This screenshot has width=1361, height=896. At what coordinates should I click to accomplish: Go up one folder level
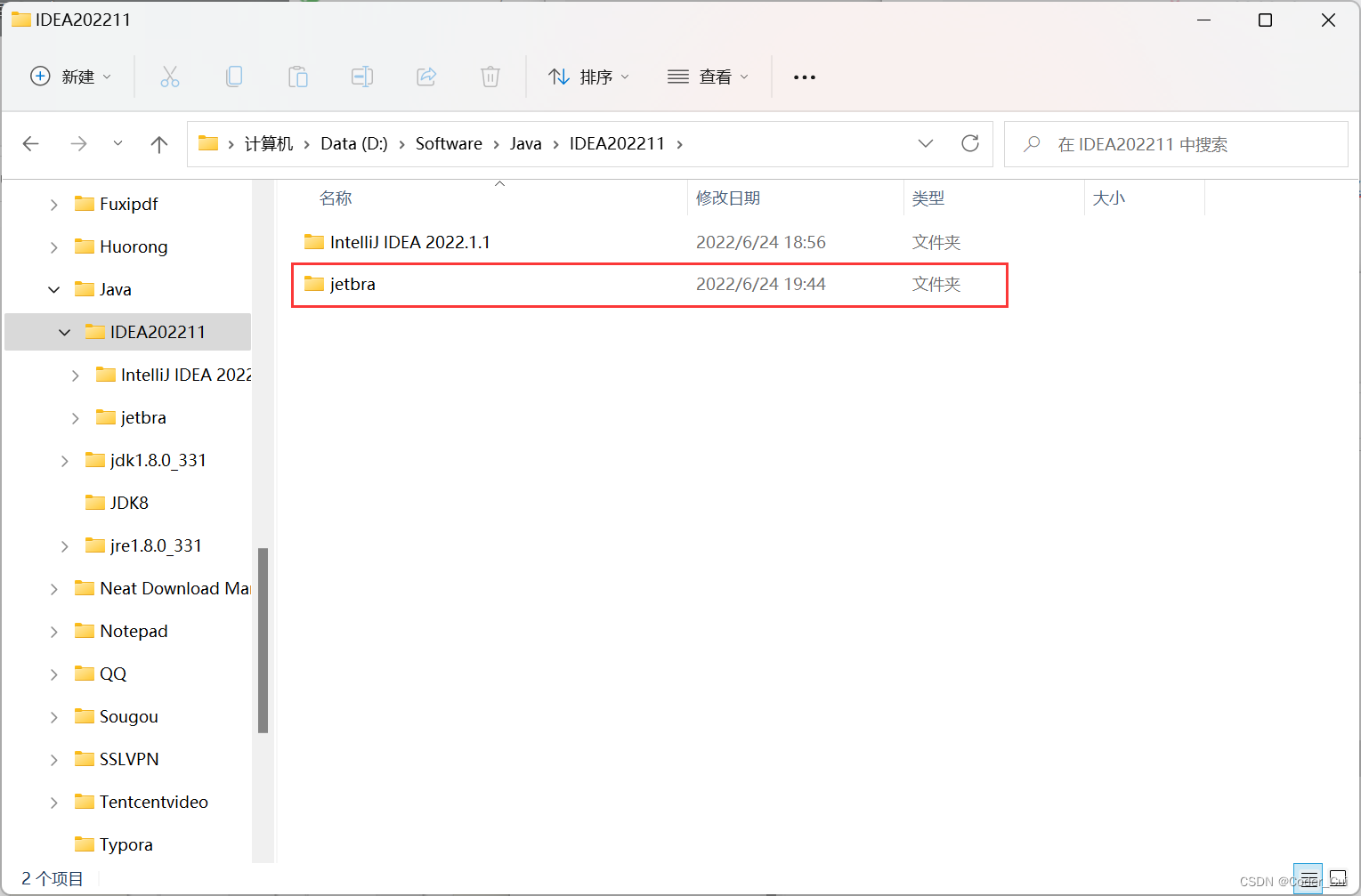click(159, 143)
